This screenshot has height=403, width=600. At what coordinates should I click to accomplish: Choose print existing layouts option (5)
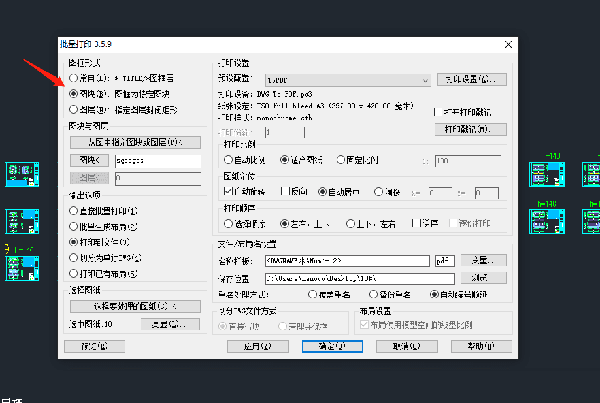click(x=73, y=274)
